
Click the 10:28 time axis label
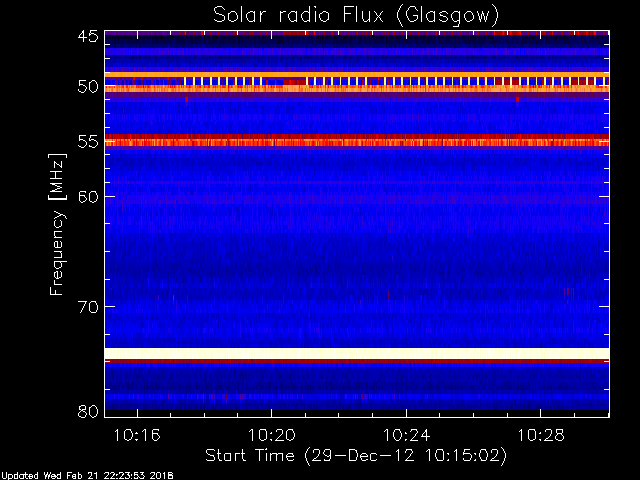pos(541,436)
